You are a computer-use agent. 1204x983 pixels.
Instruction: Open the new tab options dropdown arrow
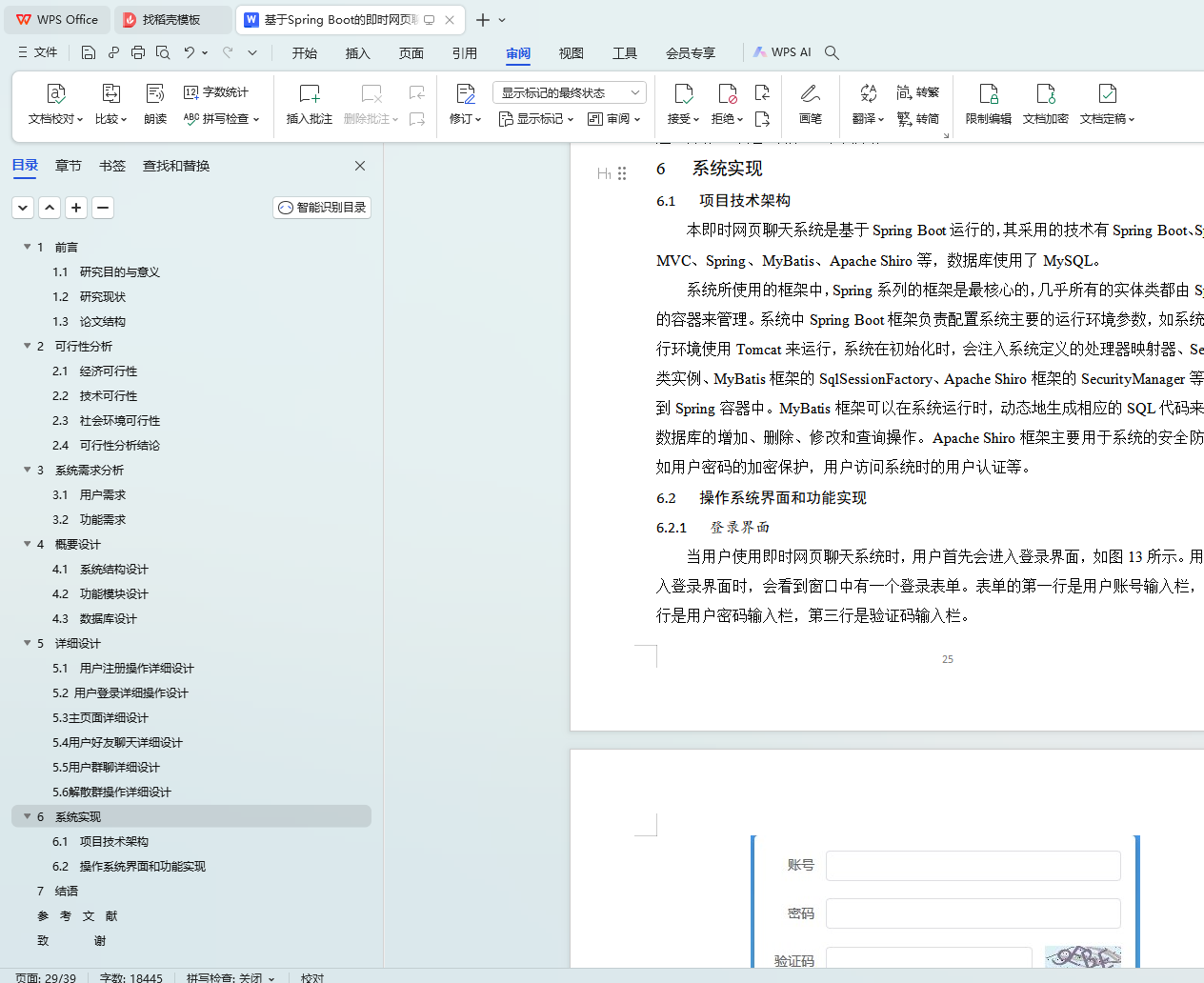click(502, 20)
